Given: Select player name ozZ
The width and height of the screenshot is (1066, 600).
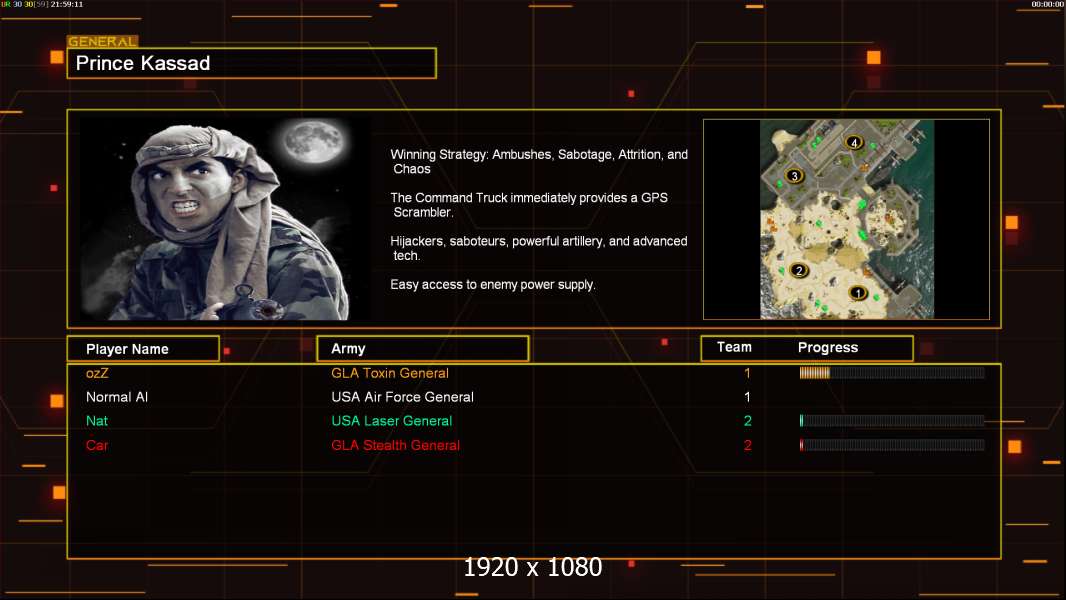Looking at the screenshot, I should click(97, 373).
